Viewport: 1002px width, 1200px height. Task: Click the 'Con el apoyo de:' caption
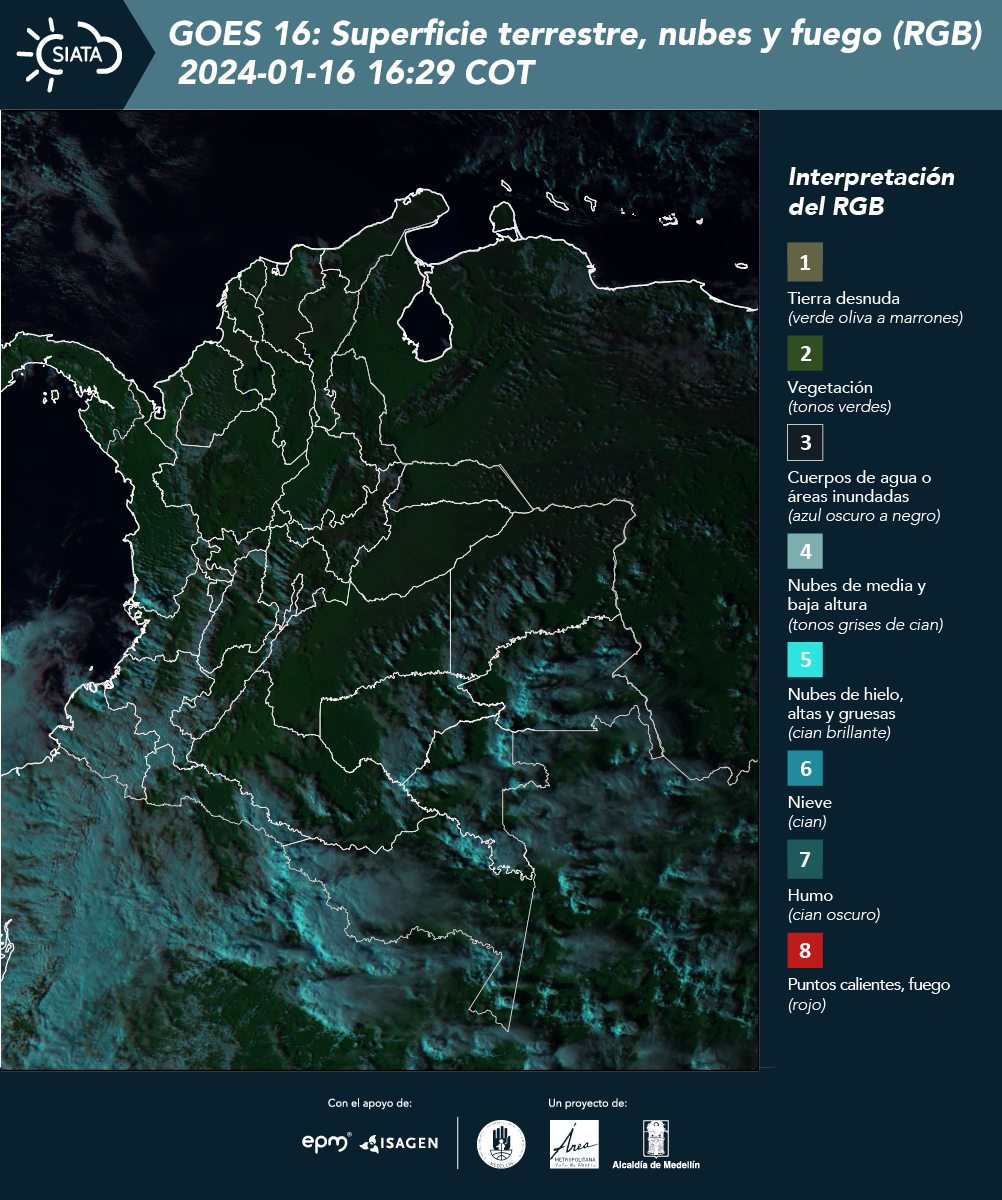370,1103
